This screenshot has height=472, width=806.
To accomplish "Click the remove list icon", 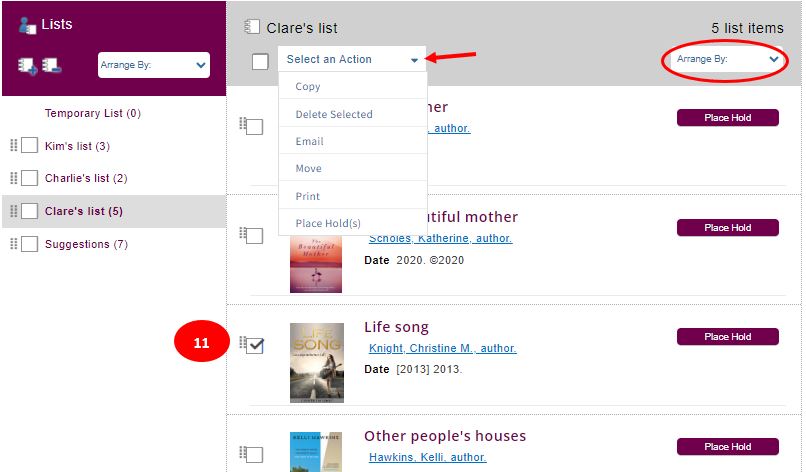I will point(51,65).
